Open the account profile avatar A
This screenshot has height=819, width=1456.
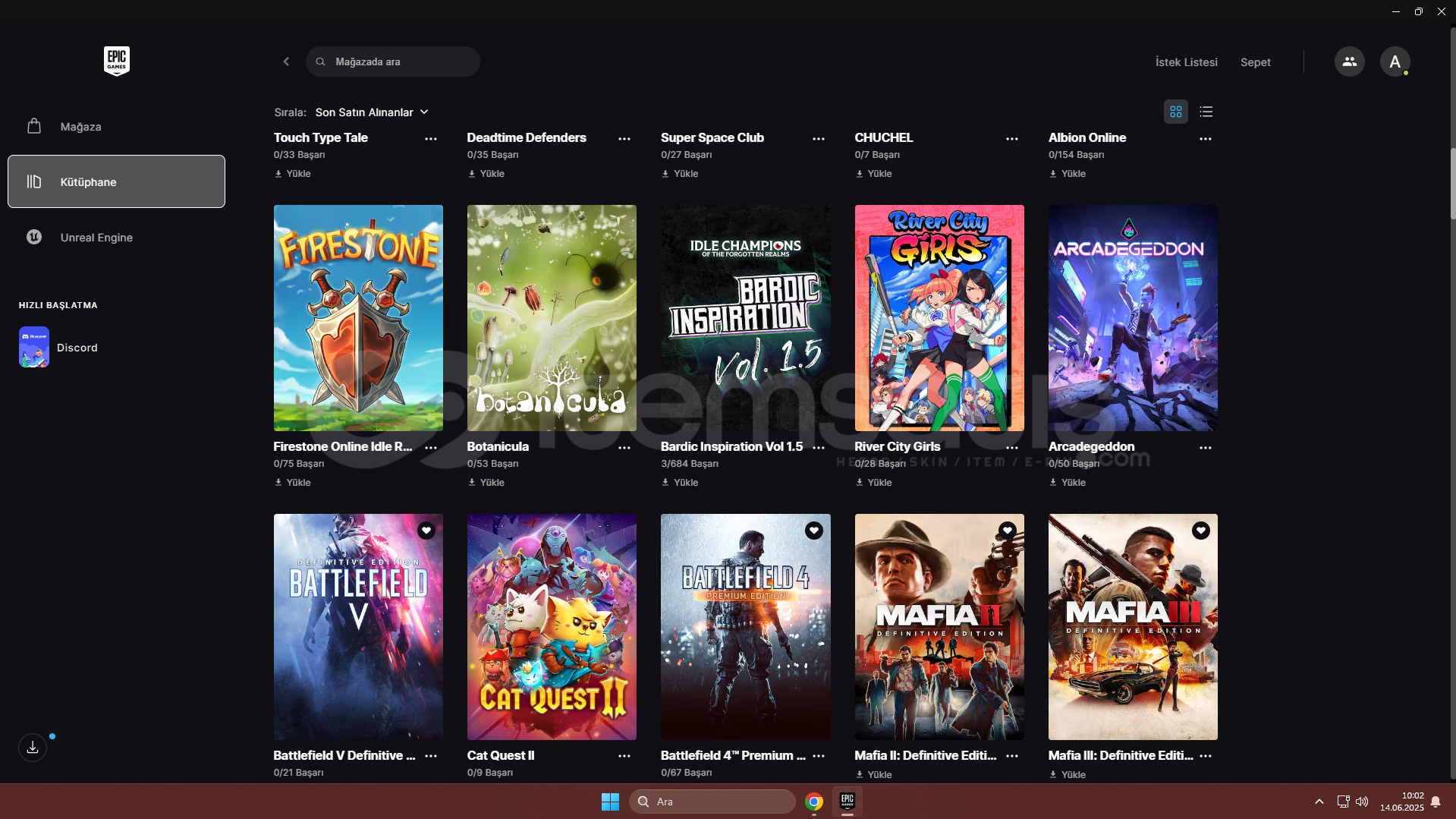1395,61
